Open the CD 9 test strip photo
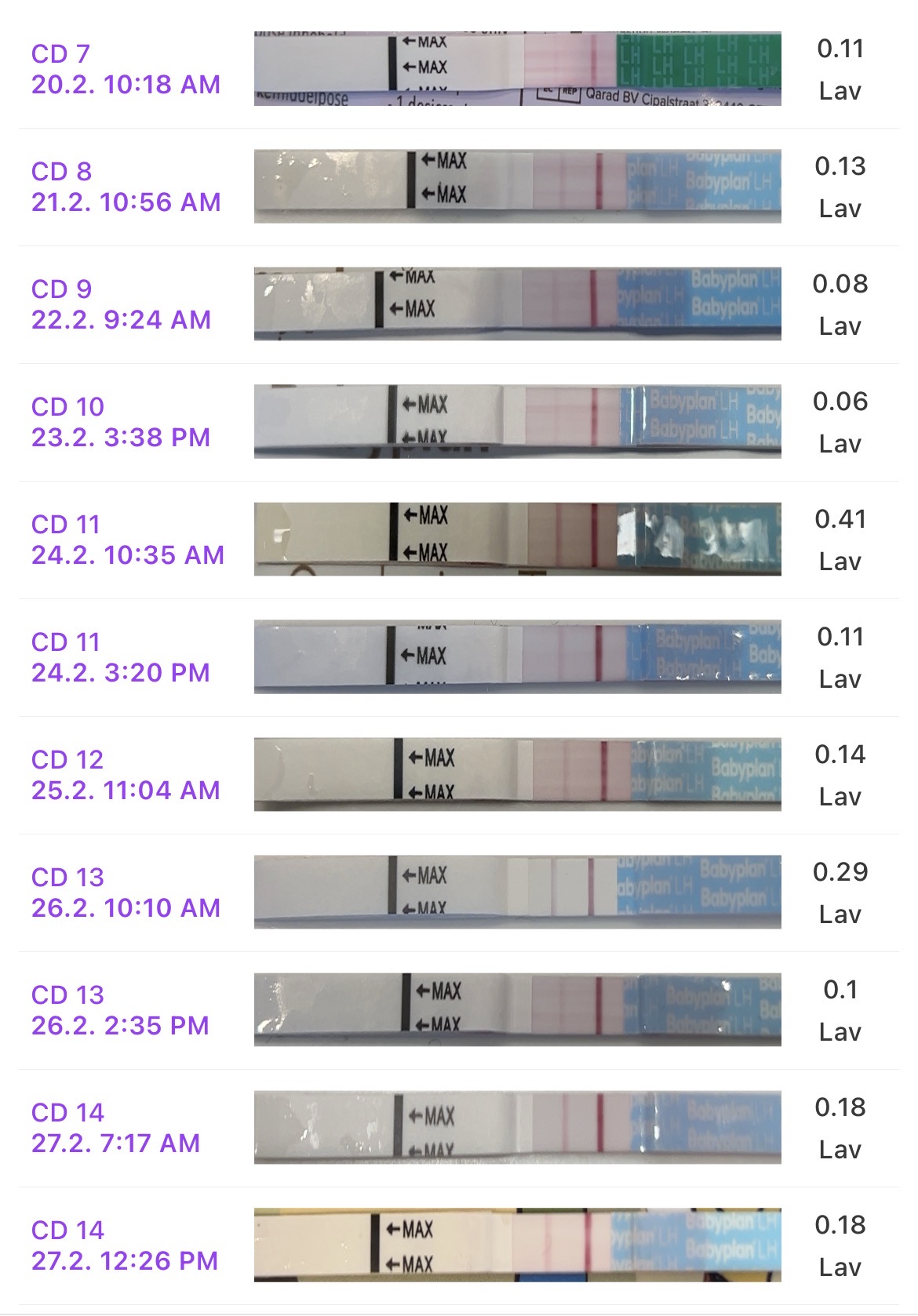The width and height of the screenshot is (918, 1316). pos(517,304)
